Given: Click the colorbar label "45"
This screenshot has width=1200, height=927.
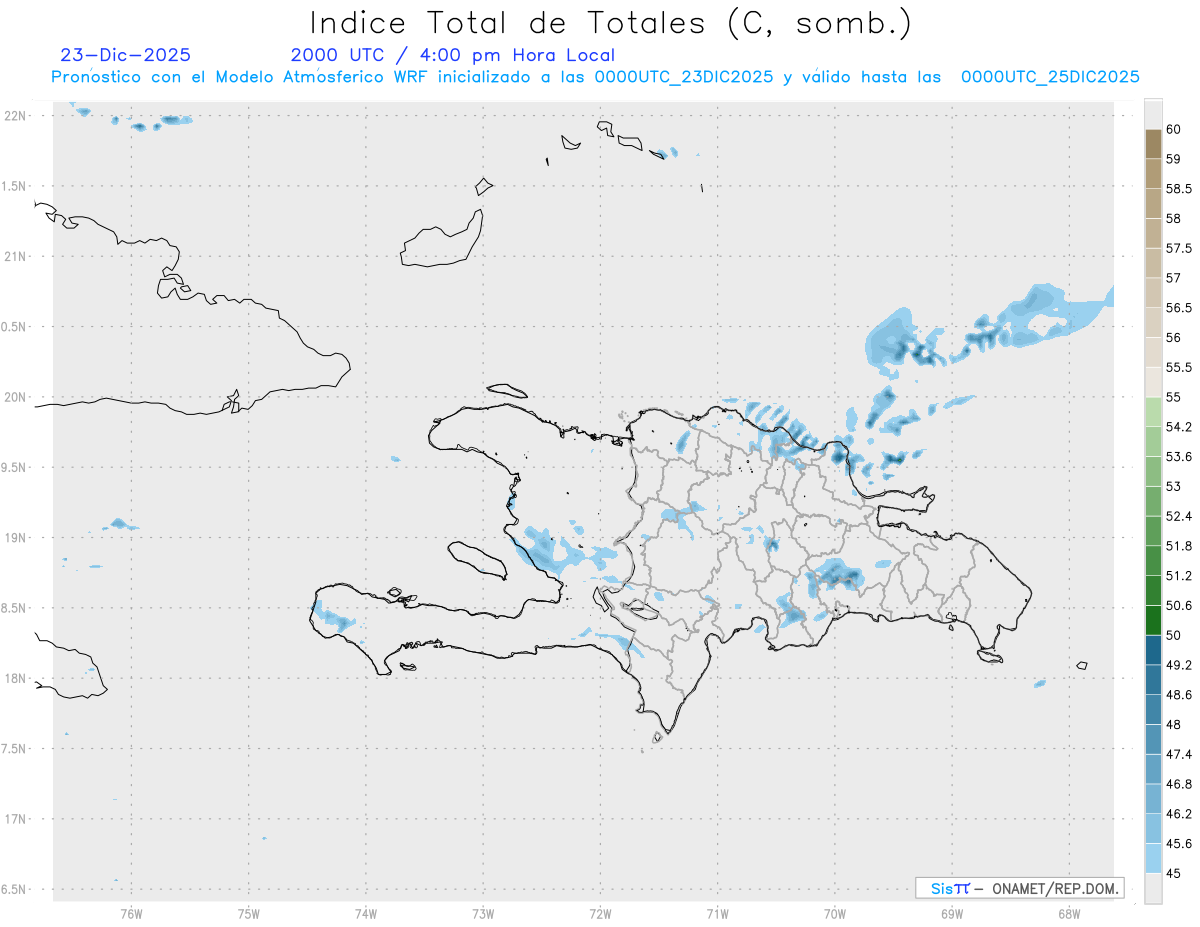Looking at the screenshot, I should 1174,873.
